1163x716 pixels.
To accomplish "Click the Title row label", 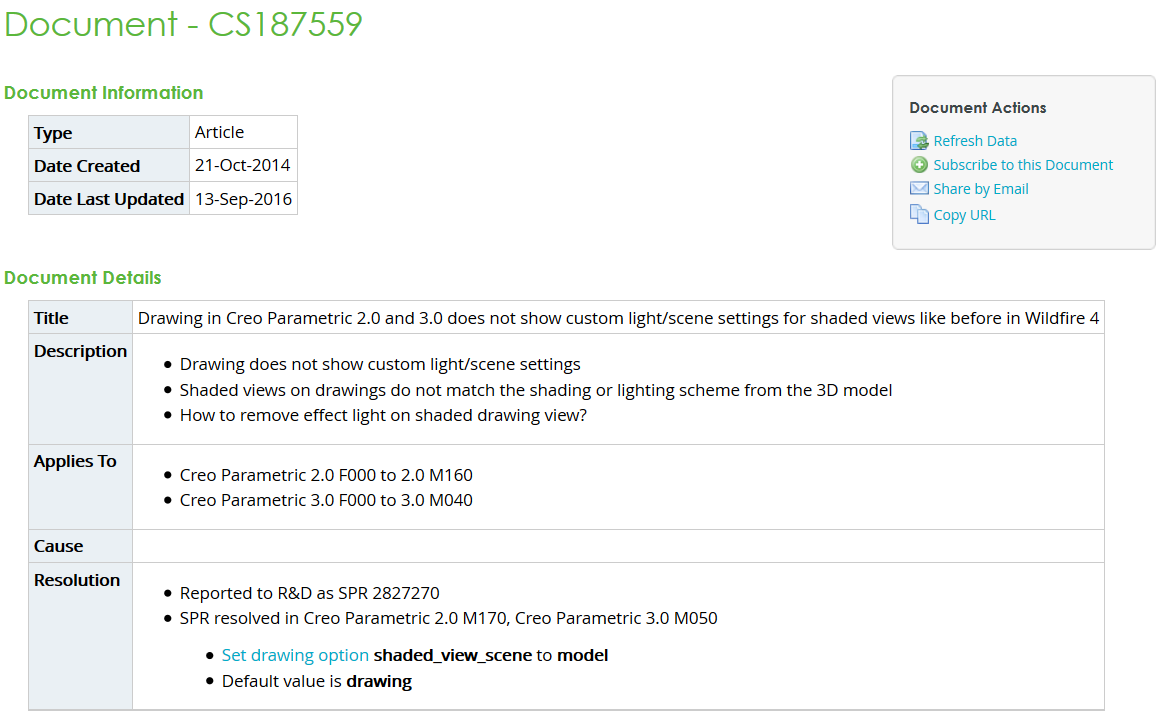I will tap(51, 318).
